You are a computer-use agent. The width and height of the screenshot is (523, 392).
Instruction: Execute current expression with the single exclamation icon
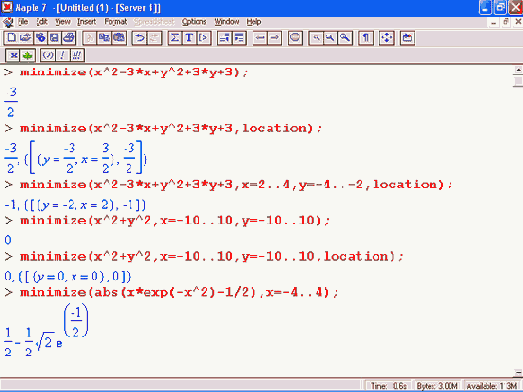[63, 55]
